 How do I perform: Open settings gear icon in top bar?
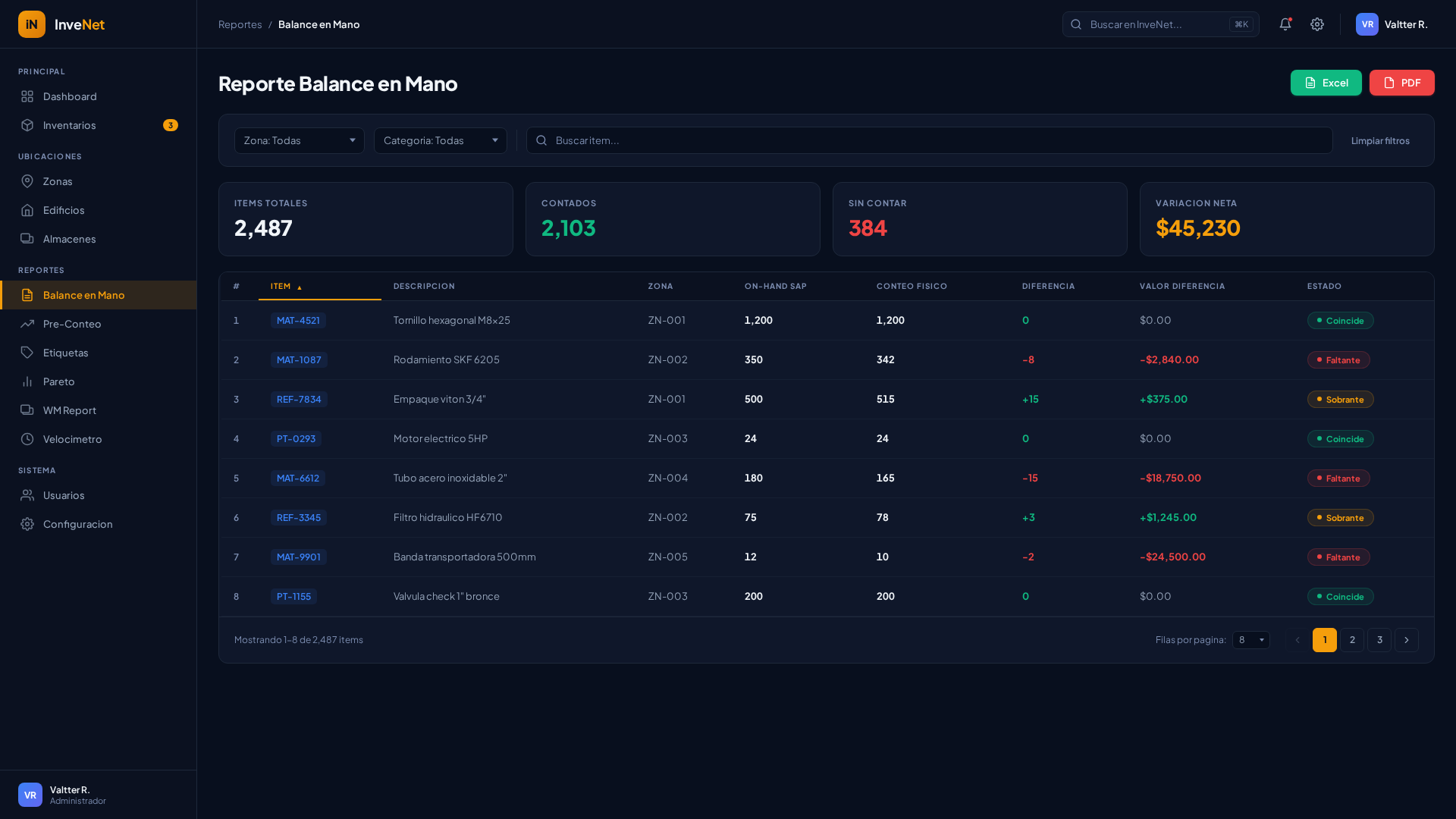click(x=1317, y=24)
